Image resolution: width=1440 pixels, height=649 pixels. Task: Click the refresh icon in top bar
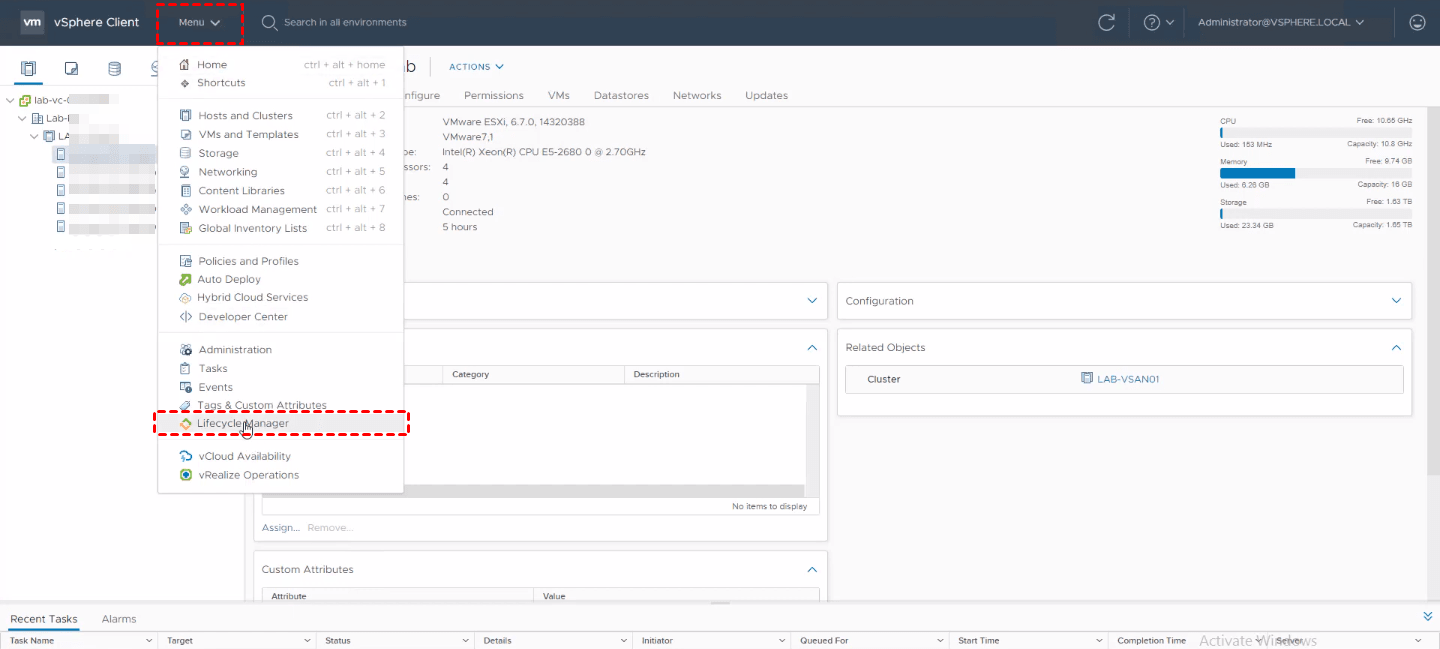pos(1106,22)
